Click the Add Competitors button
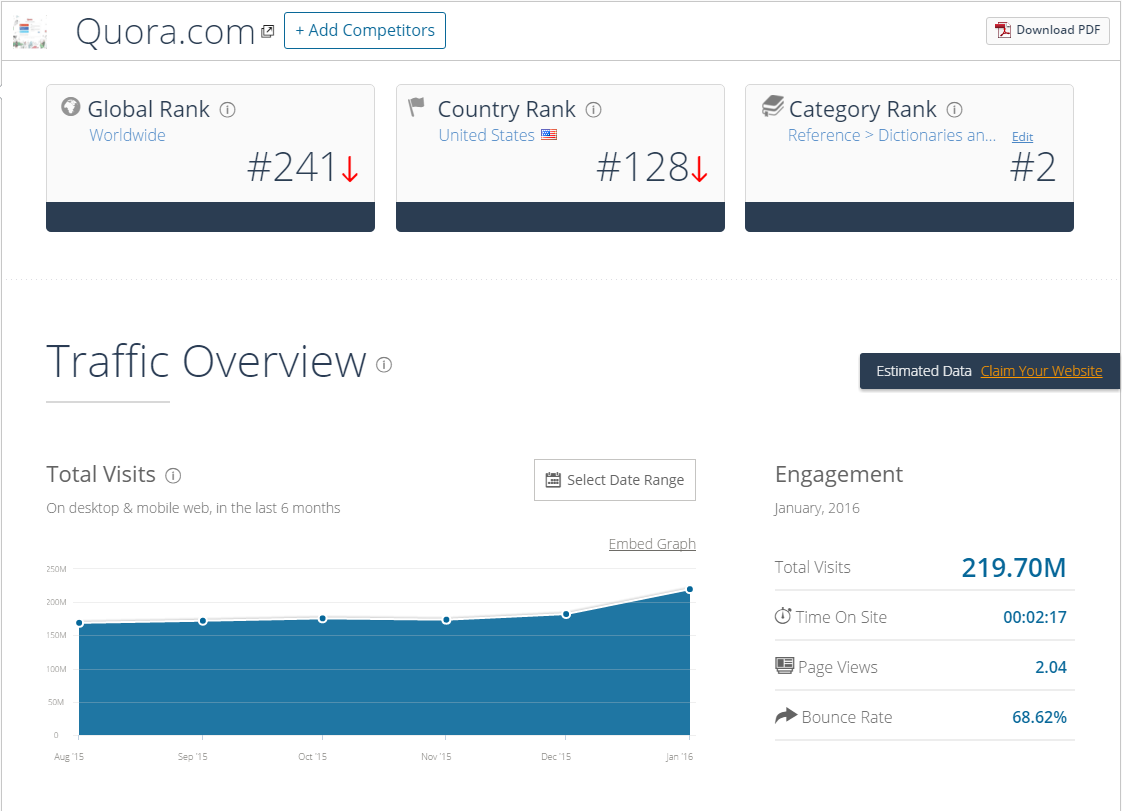1122x811 pixels. pyautogui.click(x=365, y=31)
